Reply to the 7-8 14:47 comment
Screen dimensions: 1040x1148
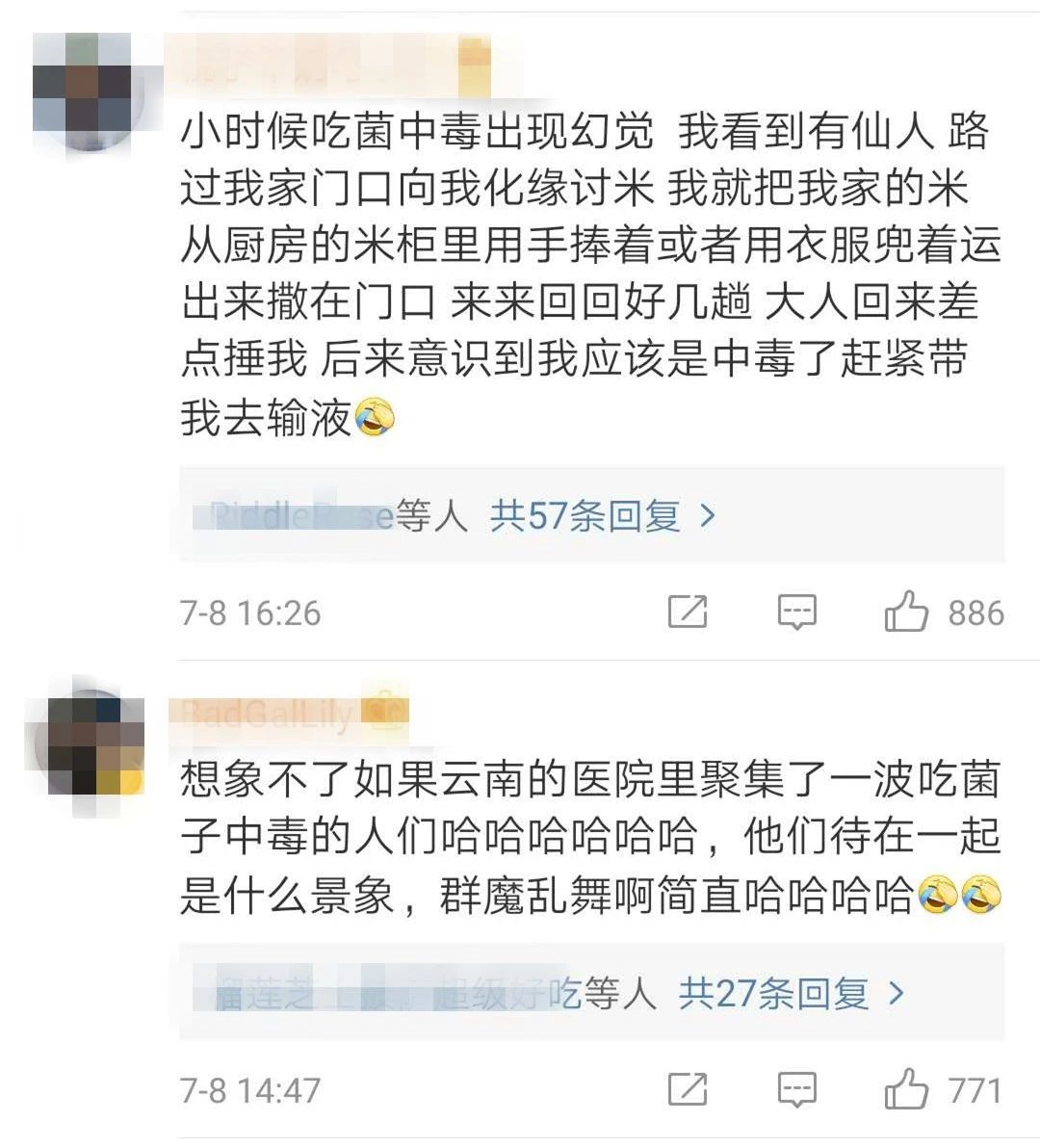click(796, 1089)
